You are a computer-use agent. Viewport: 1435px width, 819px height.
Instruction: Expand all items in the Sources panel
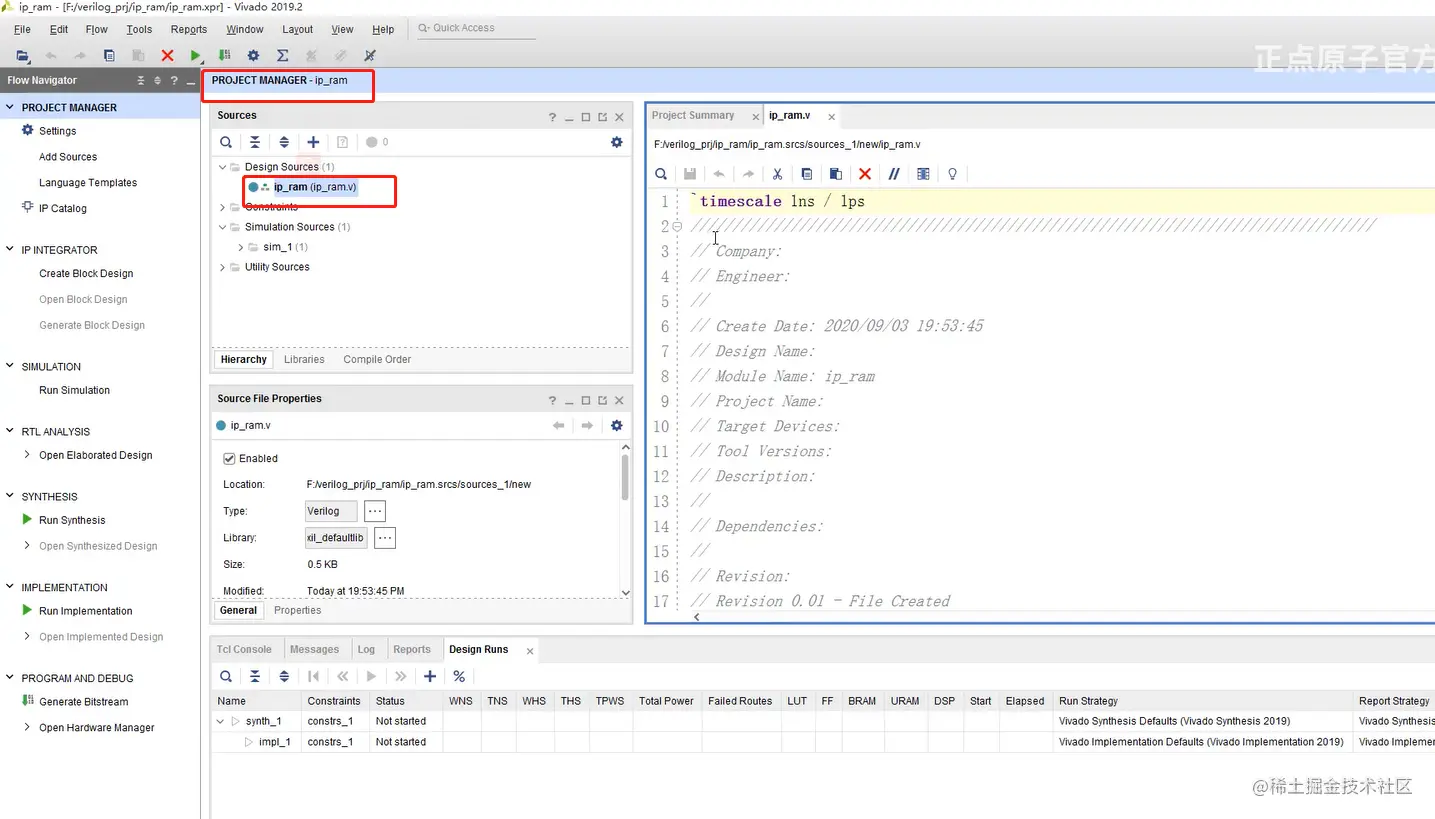point(284,143)
